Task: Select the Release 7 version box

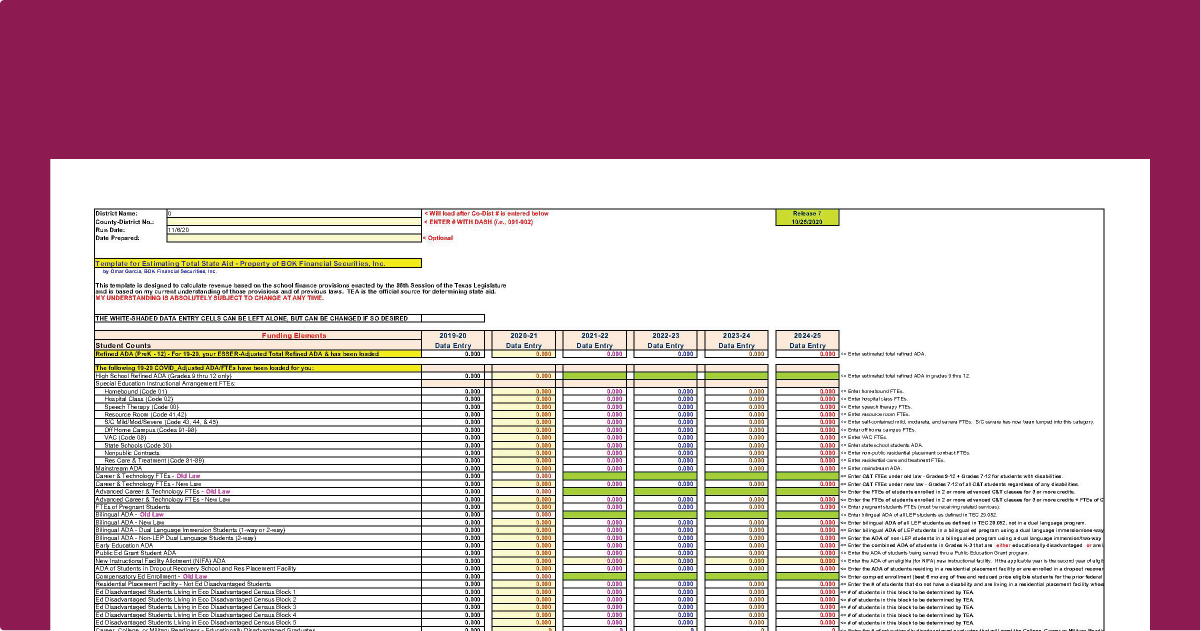Action: click(x=806, y=217)
